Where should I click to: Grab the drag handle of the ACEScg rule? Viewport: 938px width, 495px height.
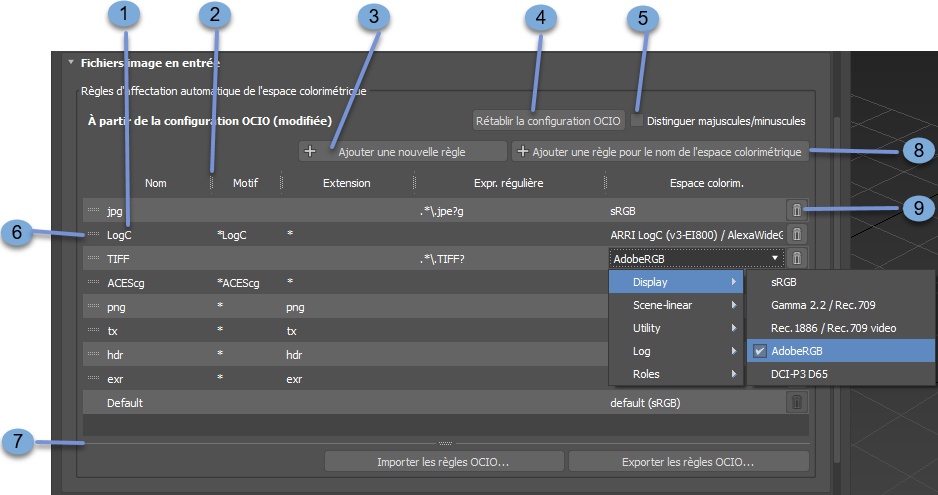click(x=94, y=282)
